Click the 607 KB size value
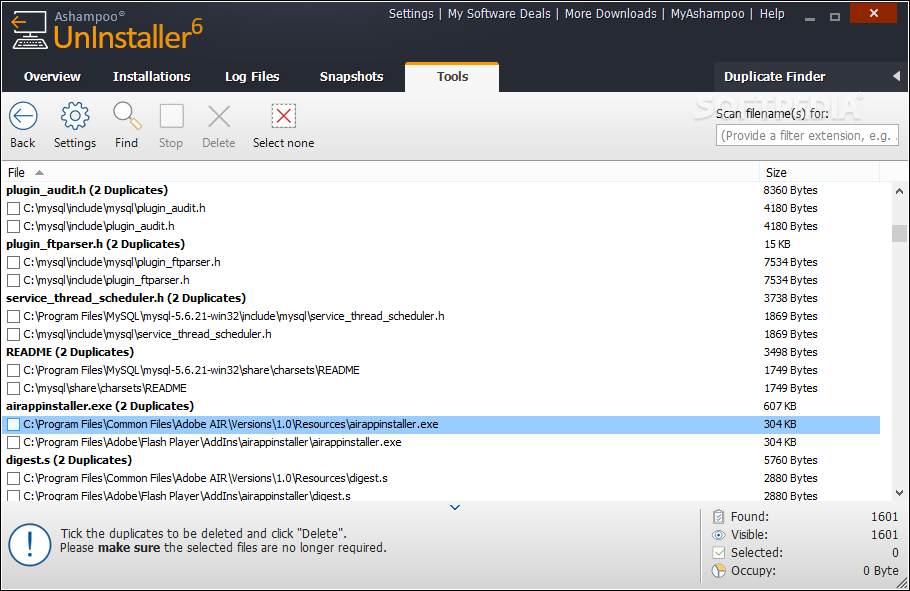910x591 pixels. (x=780, y=406)
